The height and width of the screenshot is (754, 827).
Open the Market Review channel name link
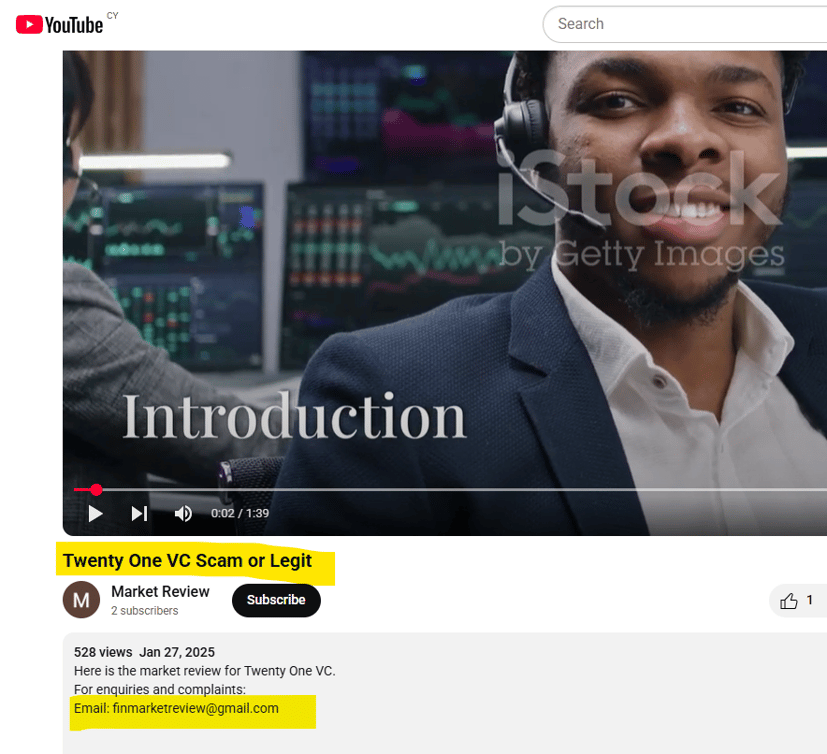click(160, 592)
